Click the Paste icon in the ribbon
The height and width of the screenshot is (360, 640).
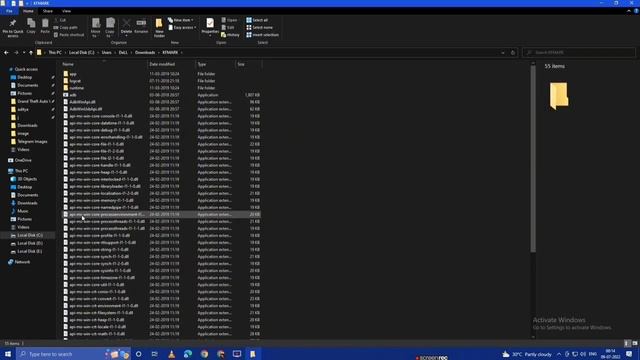coord(45,26)
